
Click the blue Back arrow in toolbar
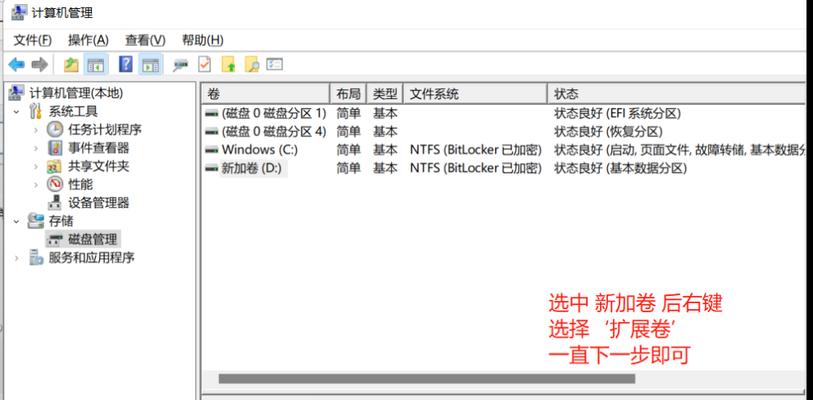click(x=17, y=65)
